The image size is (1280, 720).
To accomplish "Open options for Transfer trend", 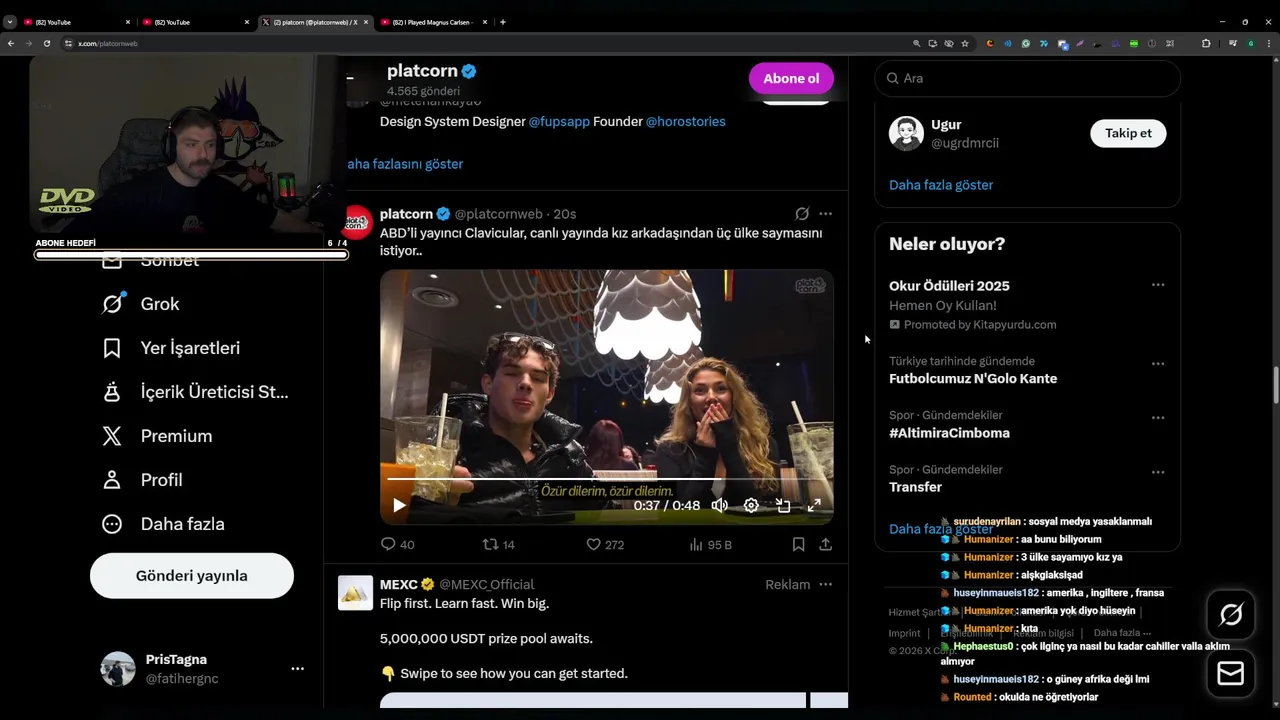I will click(x=1158, y=471).
